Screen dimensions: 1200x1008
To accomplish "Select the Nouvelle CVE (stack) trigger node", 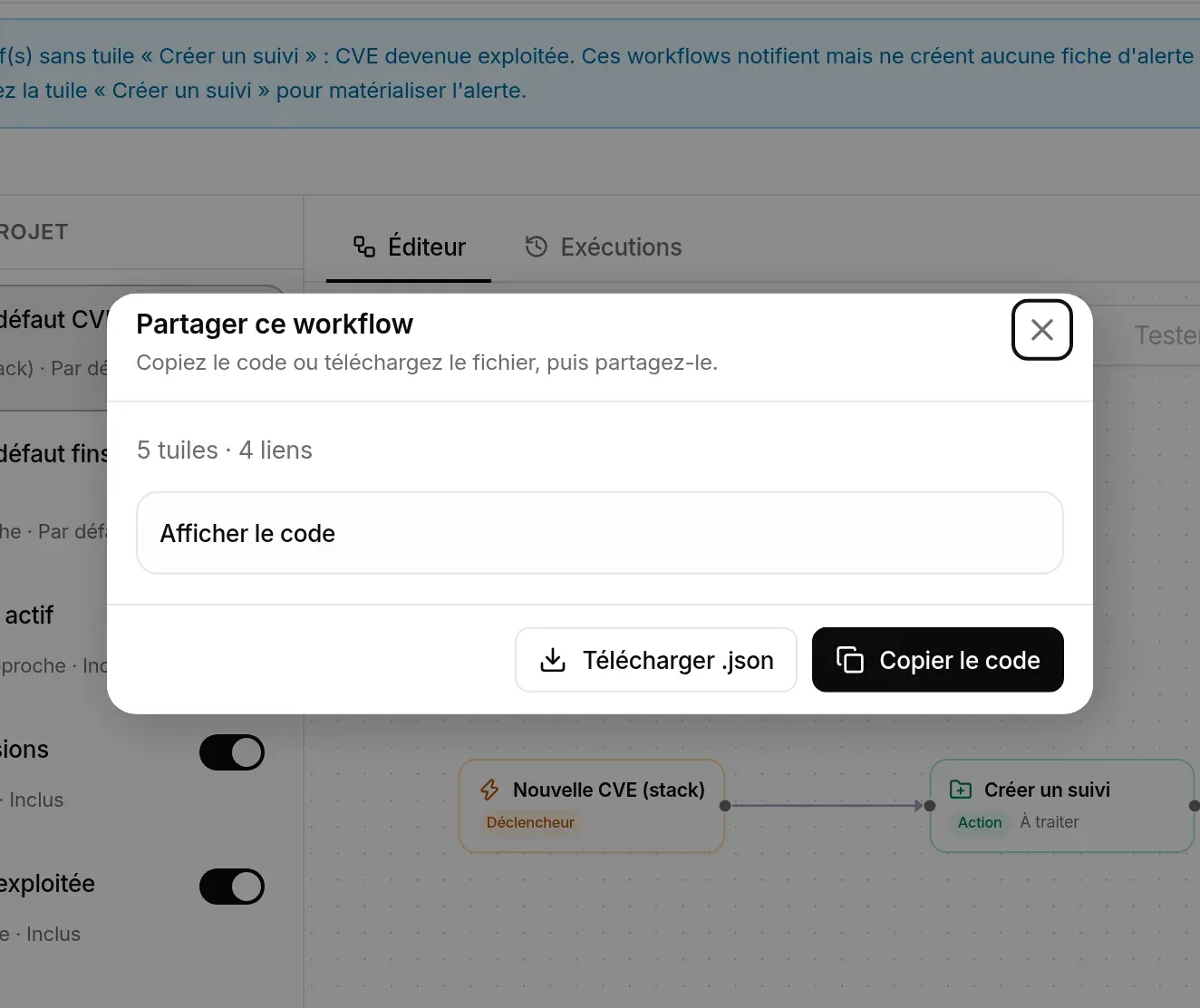I will pyautogui.click(x=592, y=806).
